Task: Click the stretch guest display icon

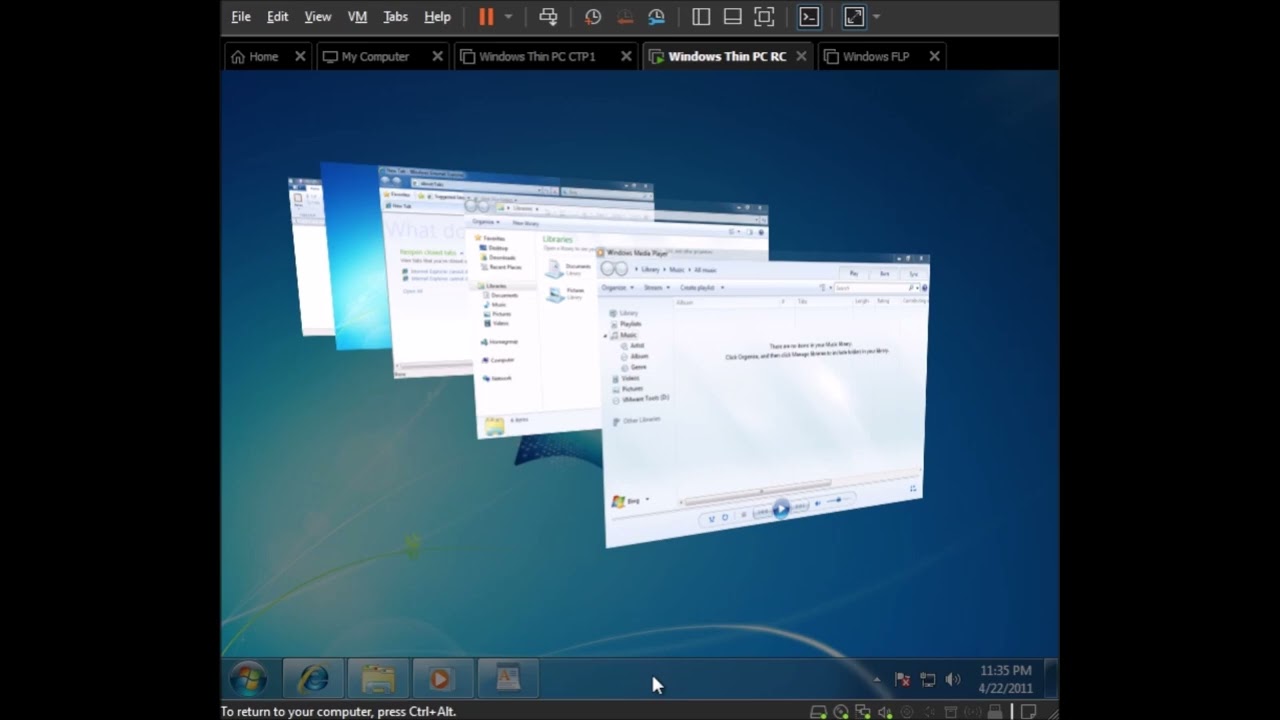Action: (x=854, y=17)
